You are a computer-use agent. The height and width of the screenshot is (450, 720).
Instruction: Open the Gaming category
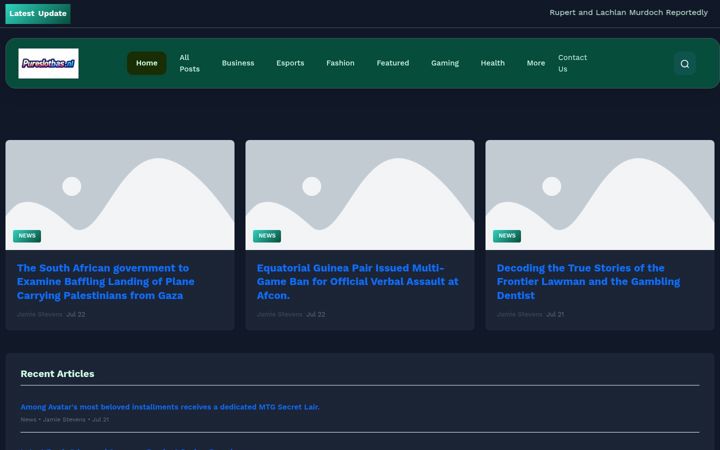point(444,63)
